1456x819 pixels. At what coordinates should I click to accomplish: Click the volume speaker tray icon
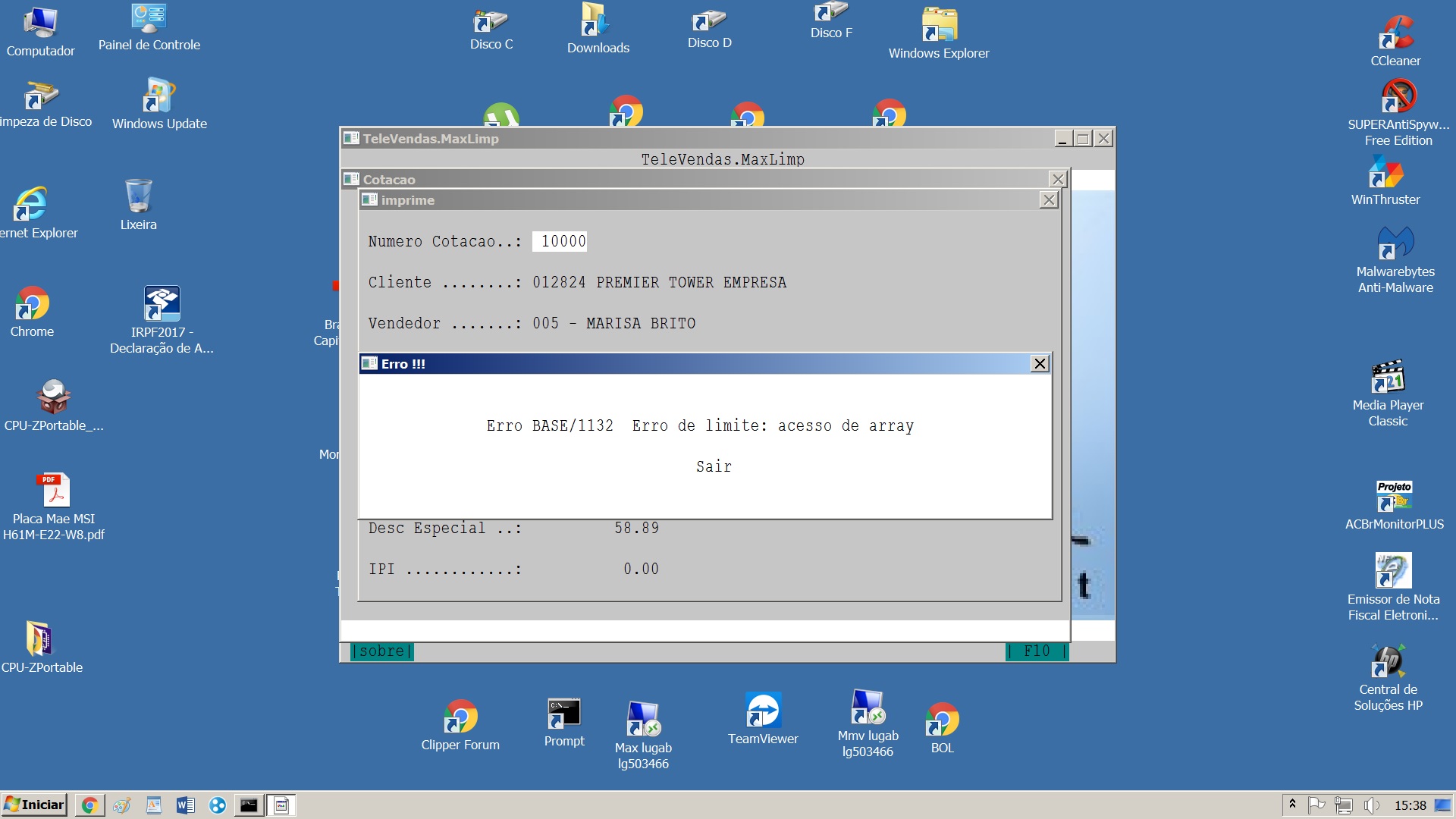click(1371, 805)
